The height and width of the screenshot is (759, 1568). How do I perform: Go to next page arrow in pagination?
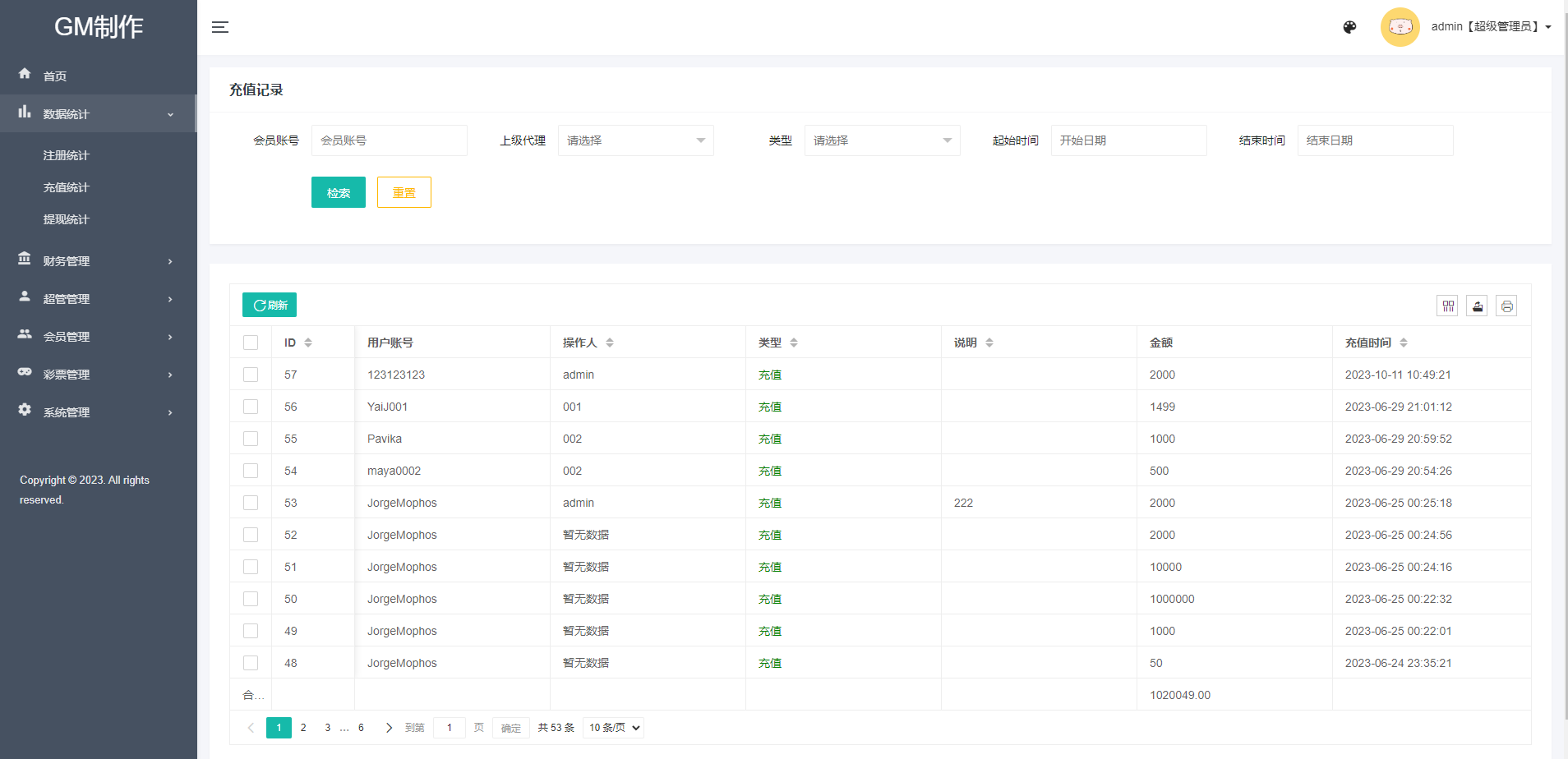tap(389, 728)
